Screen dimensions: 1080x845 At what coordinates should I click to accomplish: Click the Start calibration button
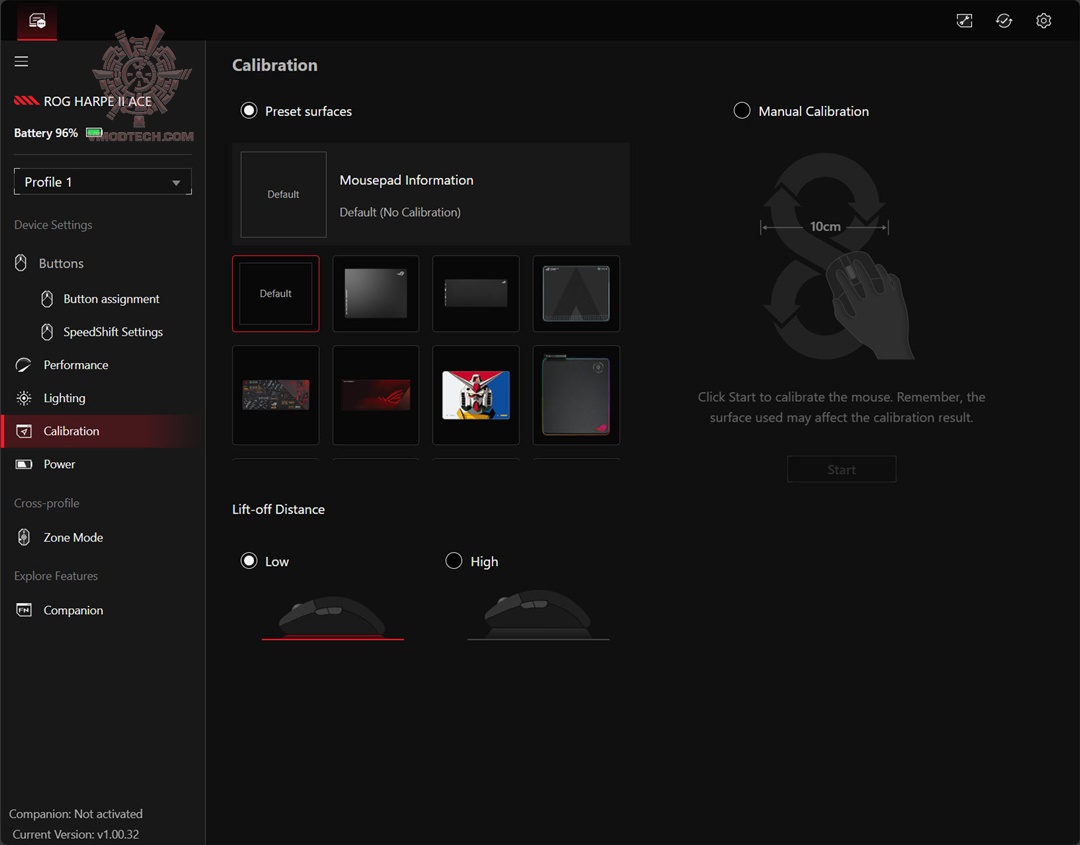click(x=841, y=470)
